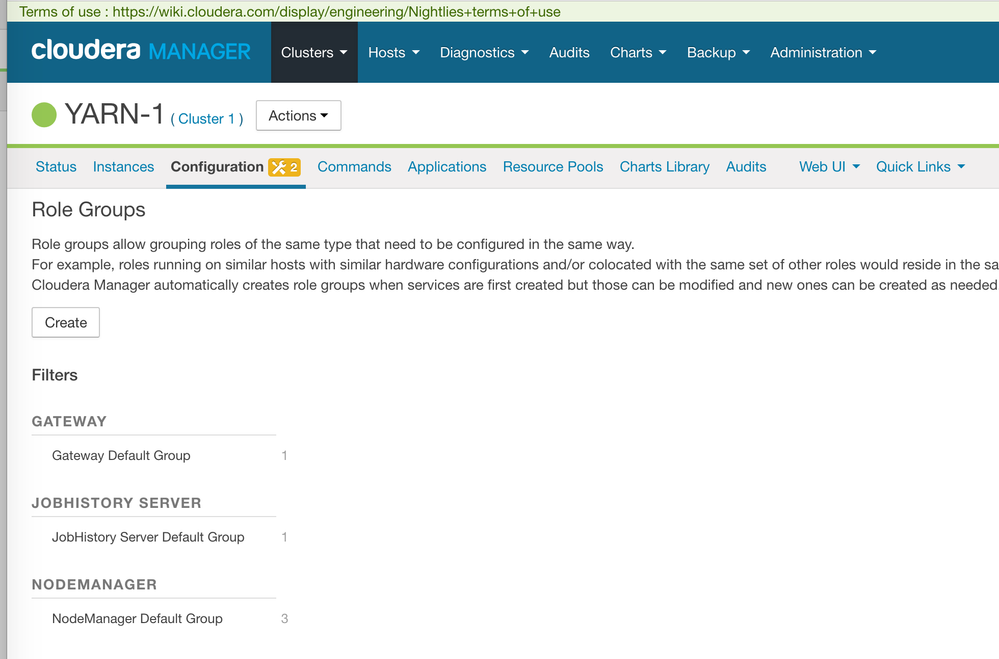This screenshot has width=999, height=659.
Task: Go to Audits in top navigation bar
Action: (569, 52)
